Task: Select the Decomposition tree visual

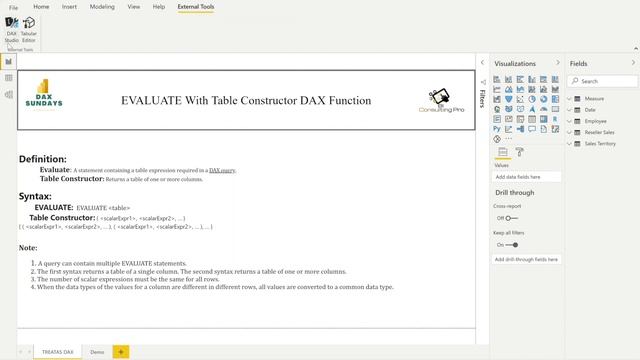Action: click(520, 129)
